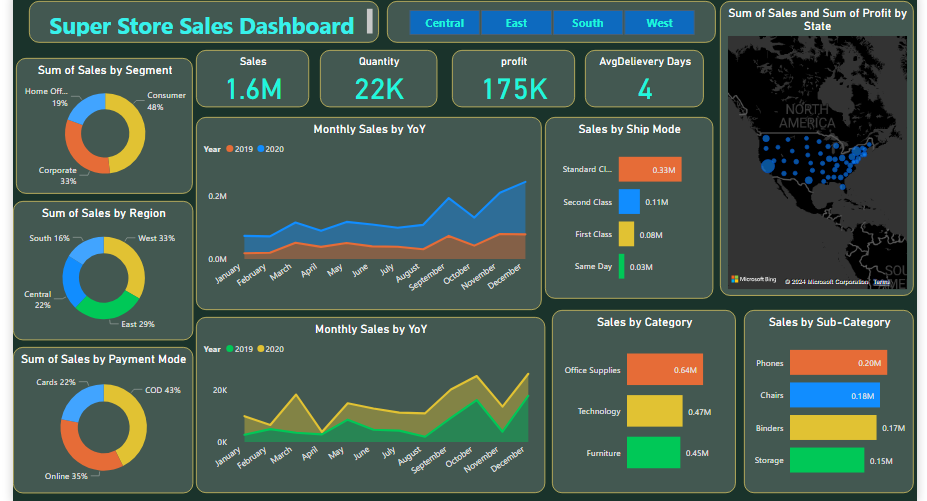Click the blue Chairs bar

(x=833, y=396)
